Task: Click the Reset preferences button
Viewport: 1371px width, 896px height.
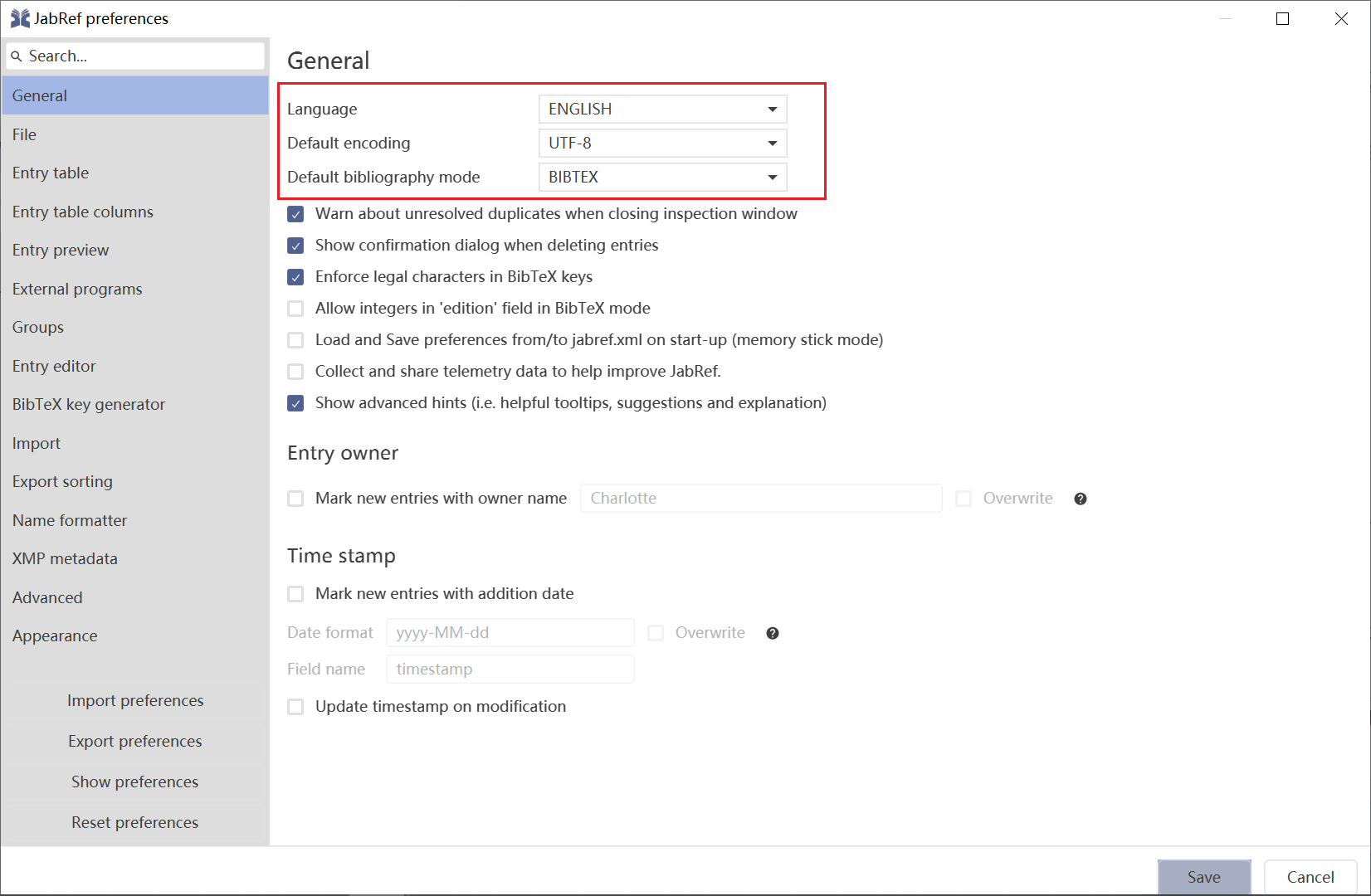Action: pos(135,822)
